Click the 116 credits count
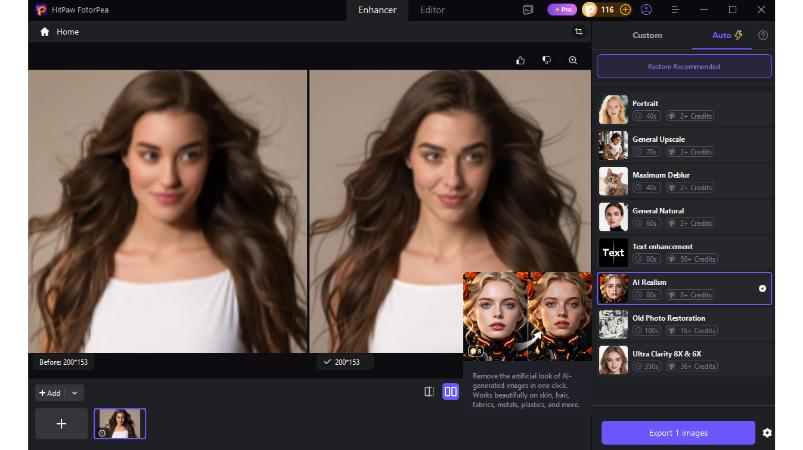Viewport: 803px width, 450px height. (x=607, y=10)
